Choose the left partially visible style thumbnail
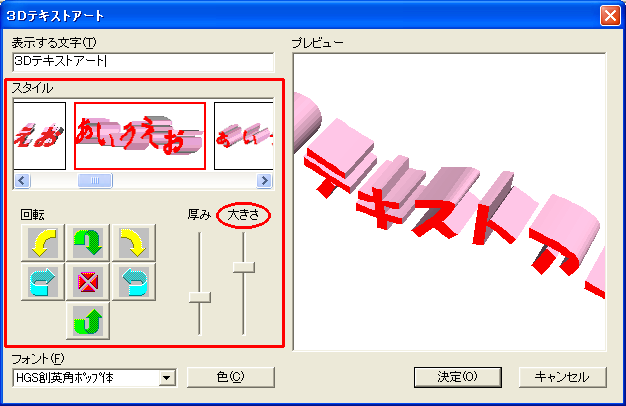This screenshot has height=406, width=626. 40,136
